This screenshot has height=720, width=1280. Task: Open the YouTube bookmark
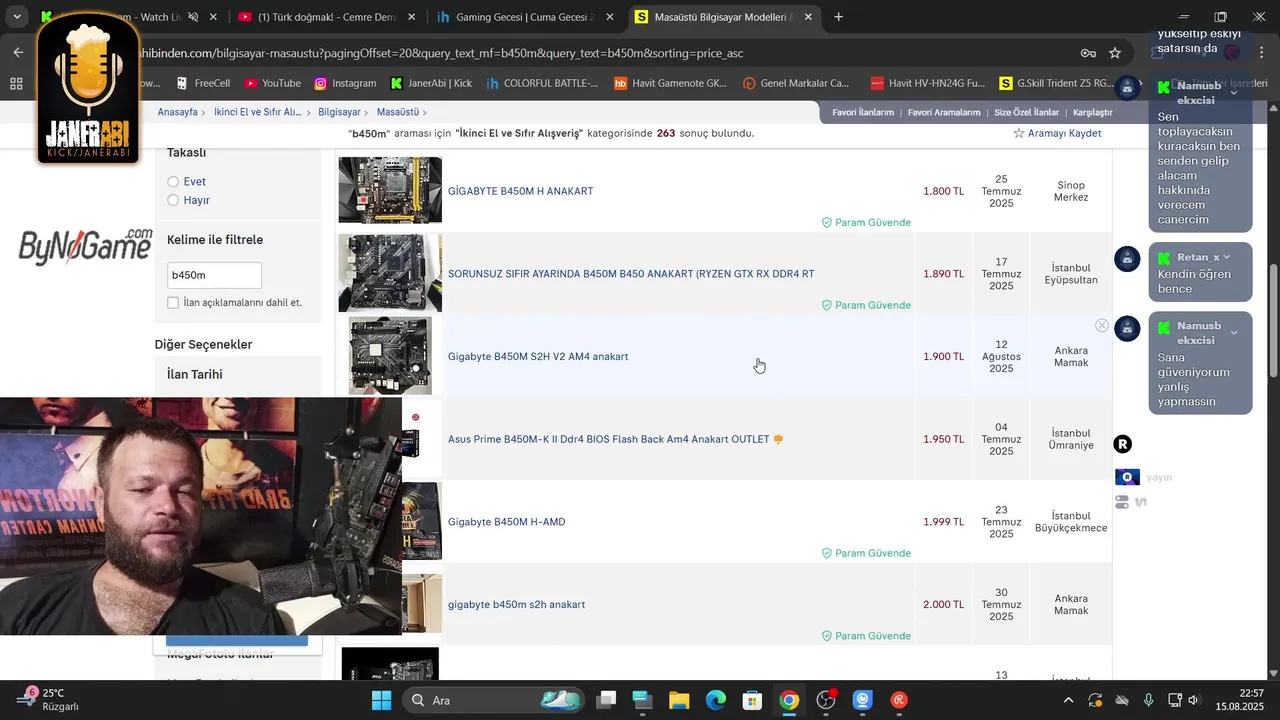[273, 83]
